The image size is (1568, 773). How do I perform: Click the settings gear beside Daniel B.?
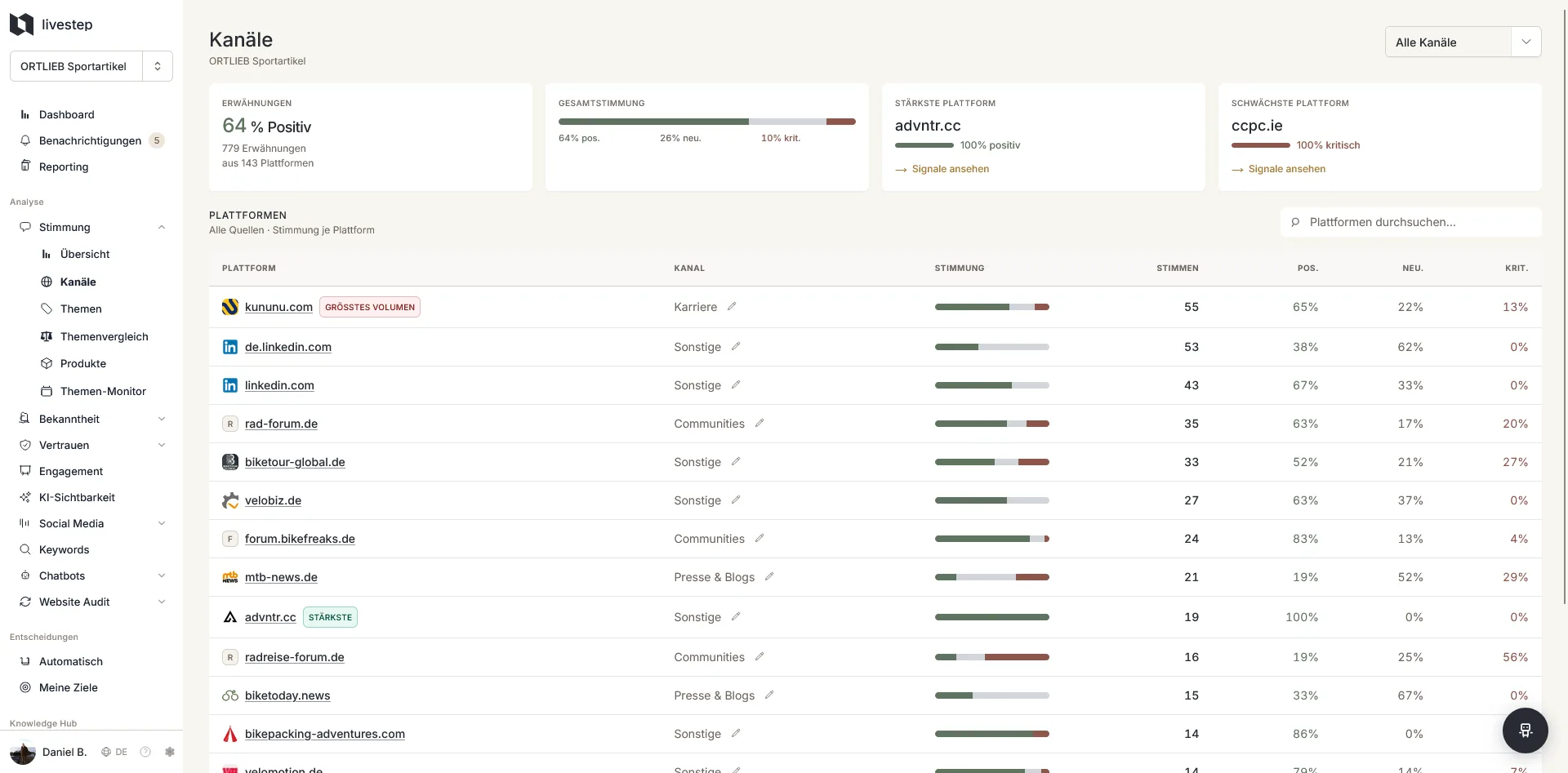[x=170, y=752]
